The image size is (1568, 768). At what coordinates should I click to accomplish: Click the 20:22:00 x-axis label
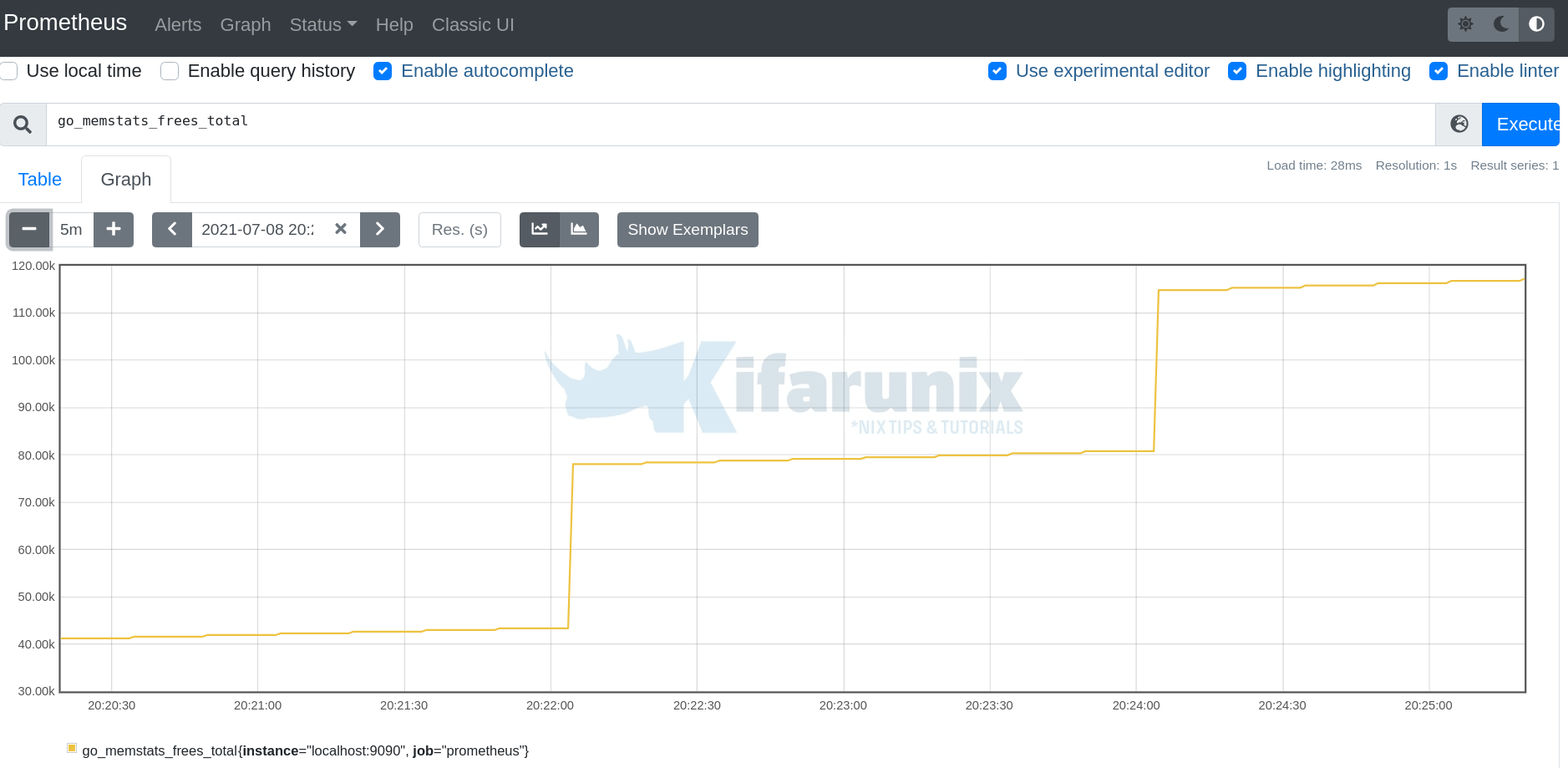tap(550, 705)
